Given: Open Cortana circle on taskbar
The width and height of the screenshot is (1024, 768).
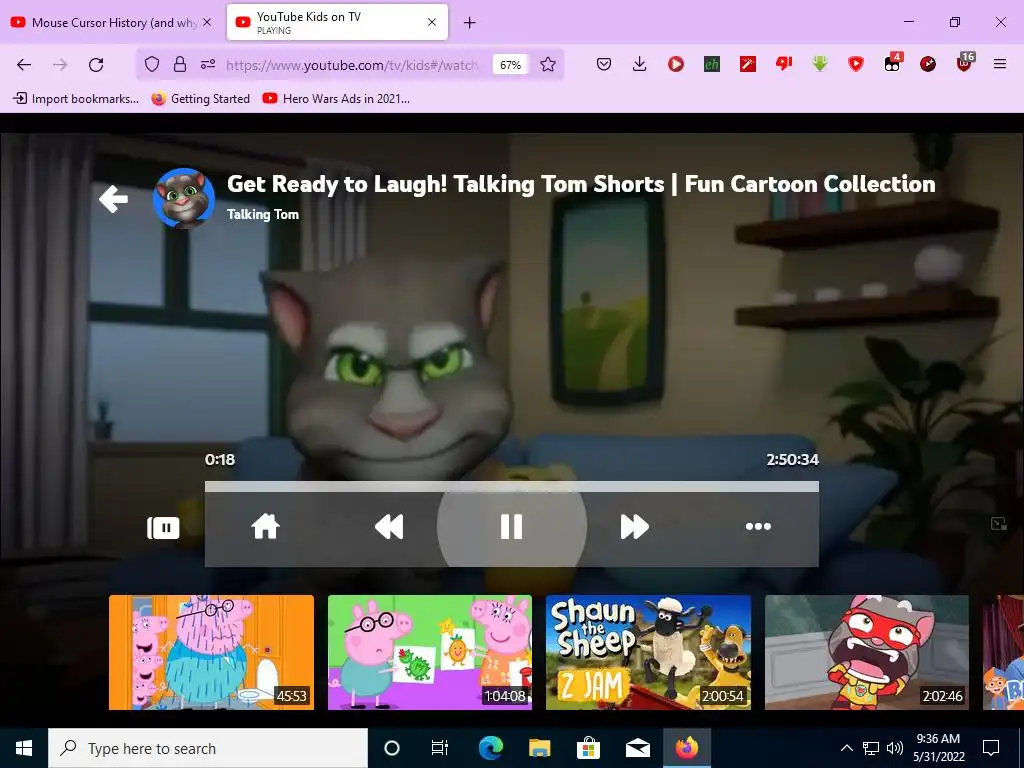Looking at the screenshot, I should click(x=392, y=748).
